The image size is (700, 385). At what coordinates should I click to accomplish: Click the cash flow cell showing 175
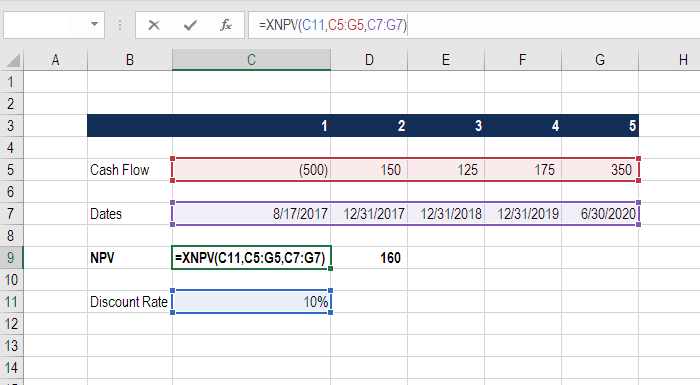[523, 170]
